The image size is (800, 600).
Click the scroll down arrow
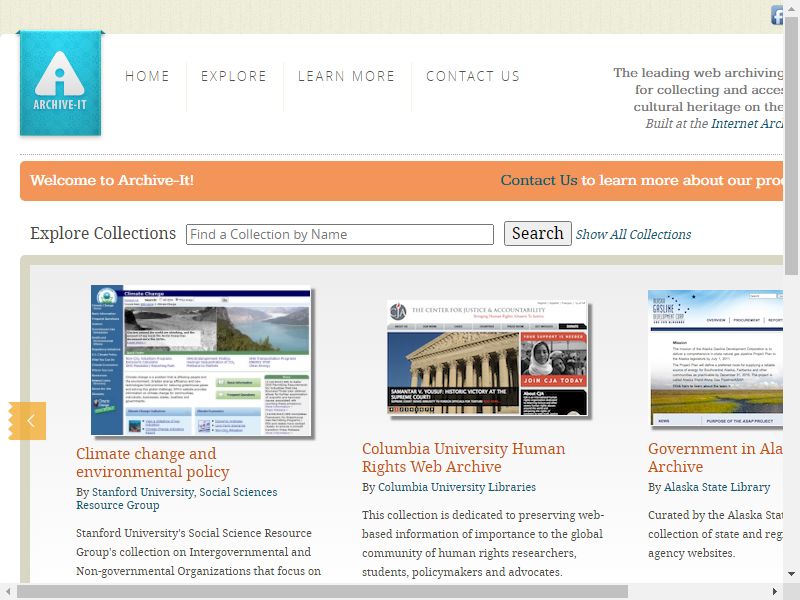point(791,574)
